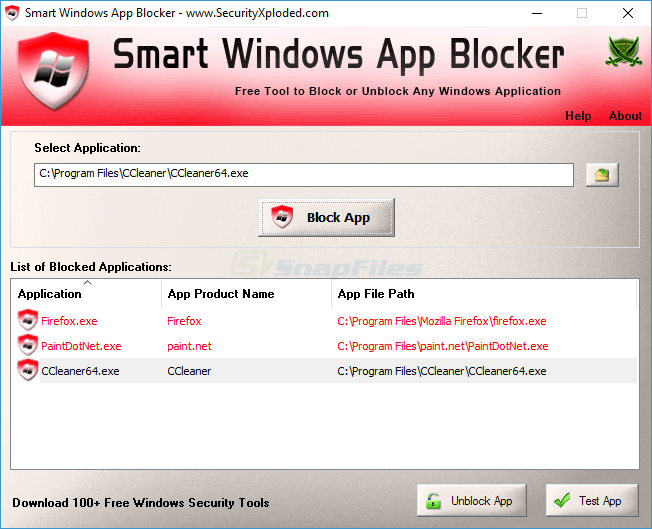Click the title bar app shield icon
Image resolution: width=652 pixels, height=529 pixels.
tap(12, 13)
